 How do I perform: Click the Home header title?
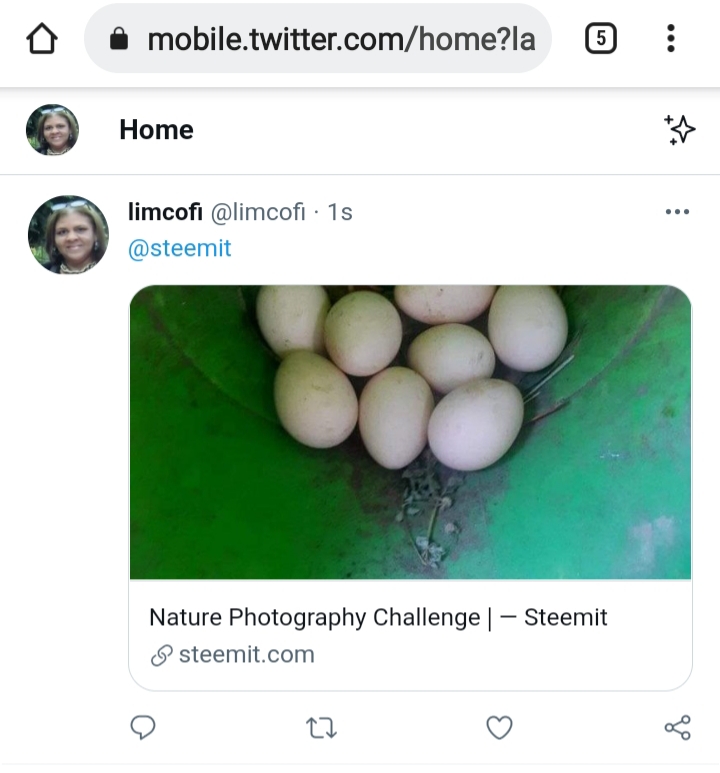click(156, 130)
